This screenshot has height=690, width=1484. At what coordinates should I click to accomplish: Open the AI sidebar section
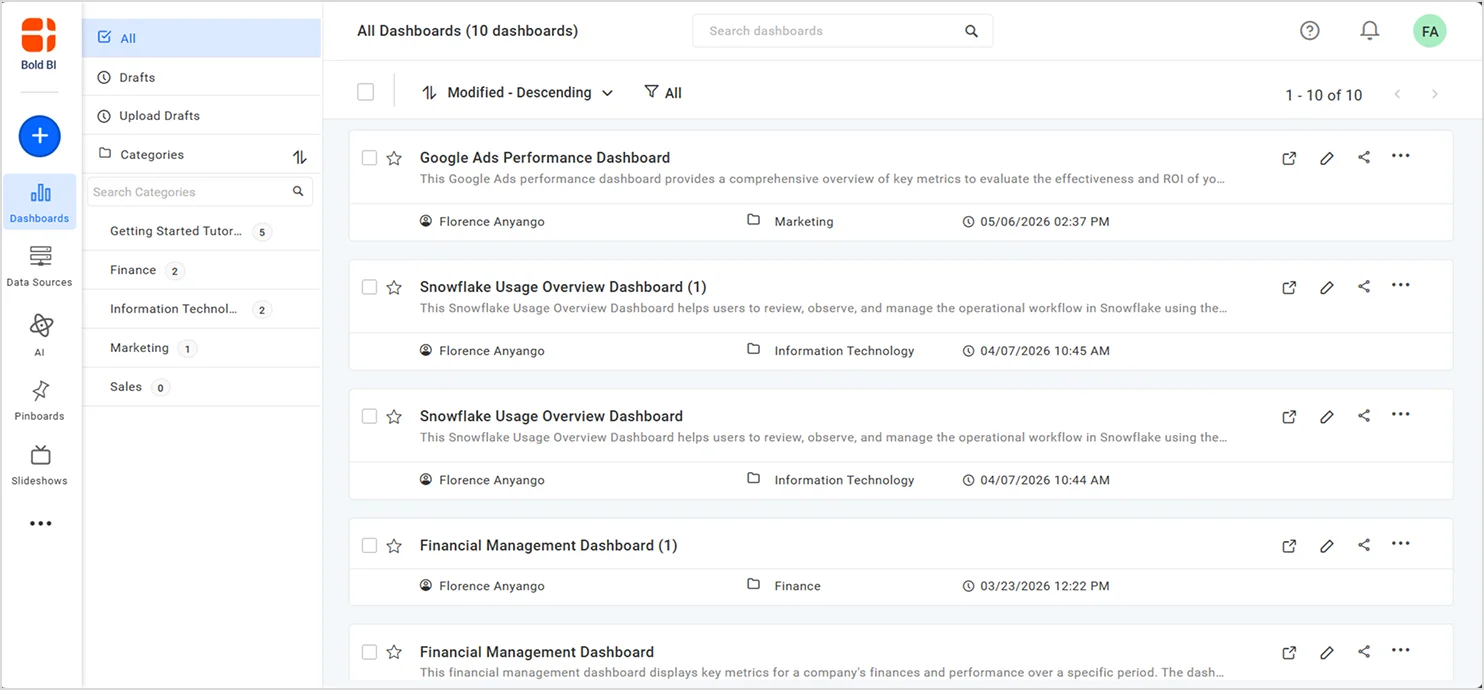[40, 334]
